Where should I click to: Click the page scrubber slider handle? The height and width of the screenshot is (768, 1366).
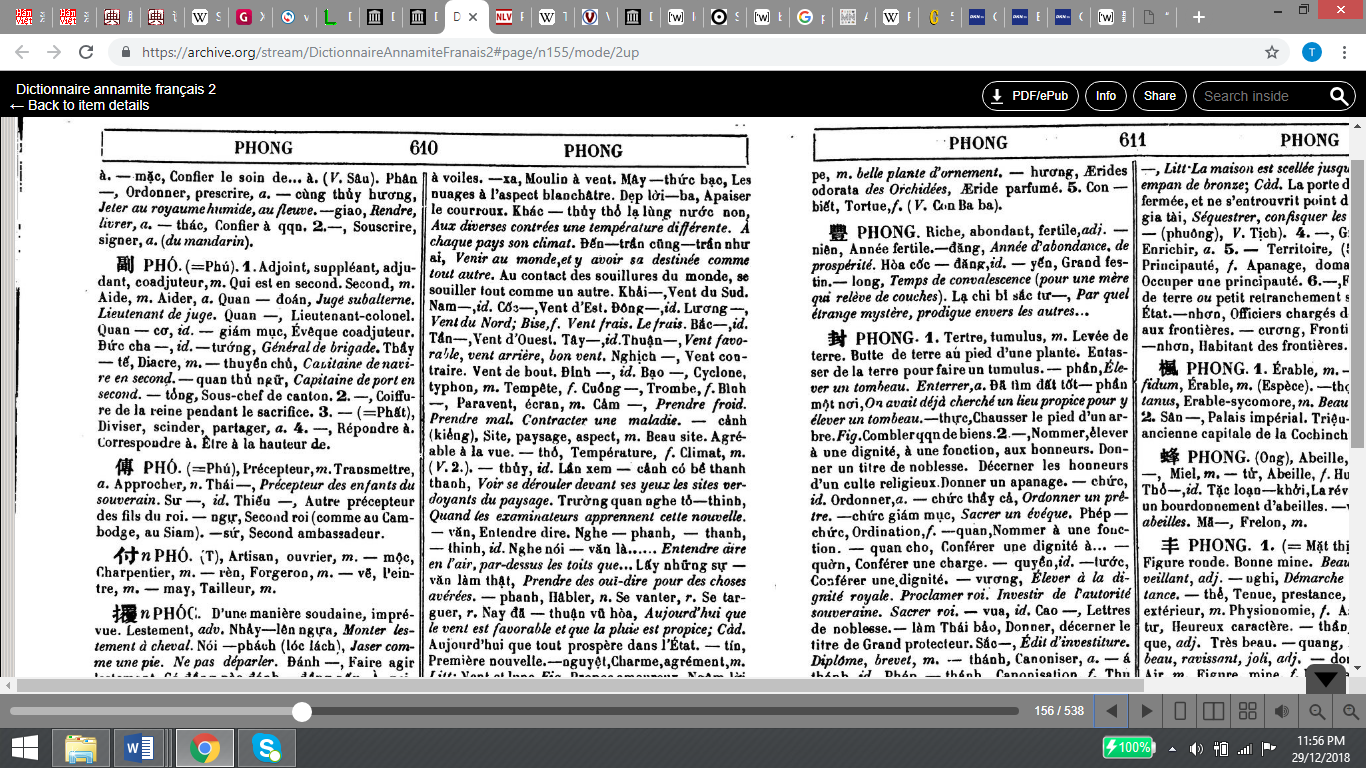click(x=301, y=711)
